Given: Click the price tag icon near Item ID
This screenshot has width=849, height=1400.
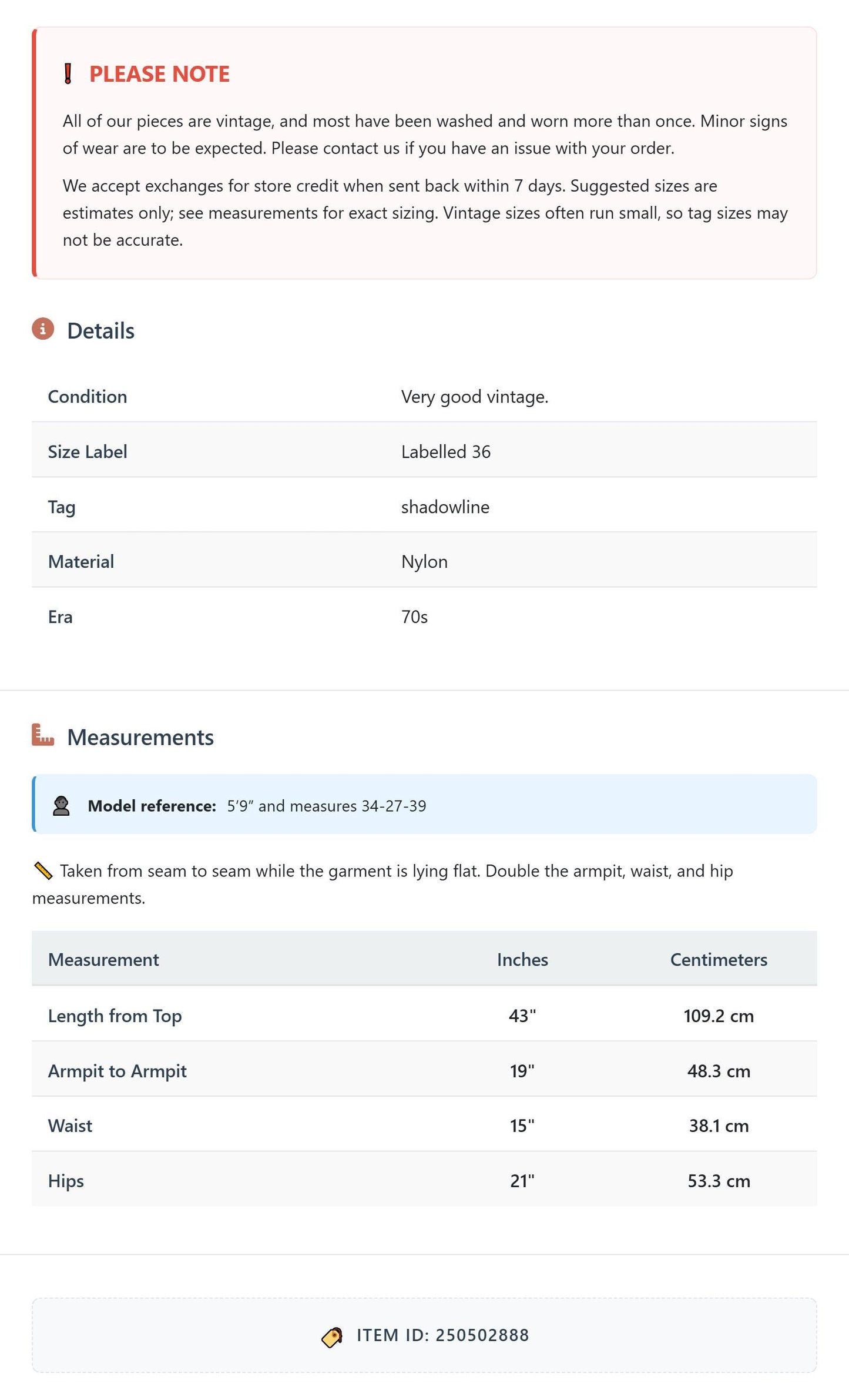Looking at the screenshot, I should 332,1337.
